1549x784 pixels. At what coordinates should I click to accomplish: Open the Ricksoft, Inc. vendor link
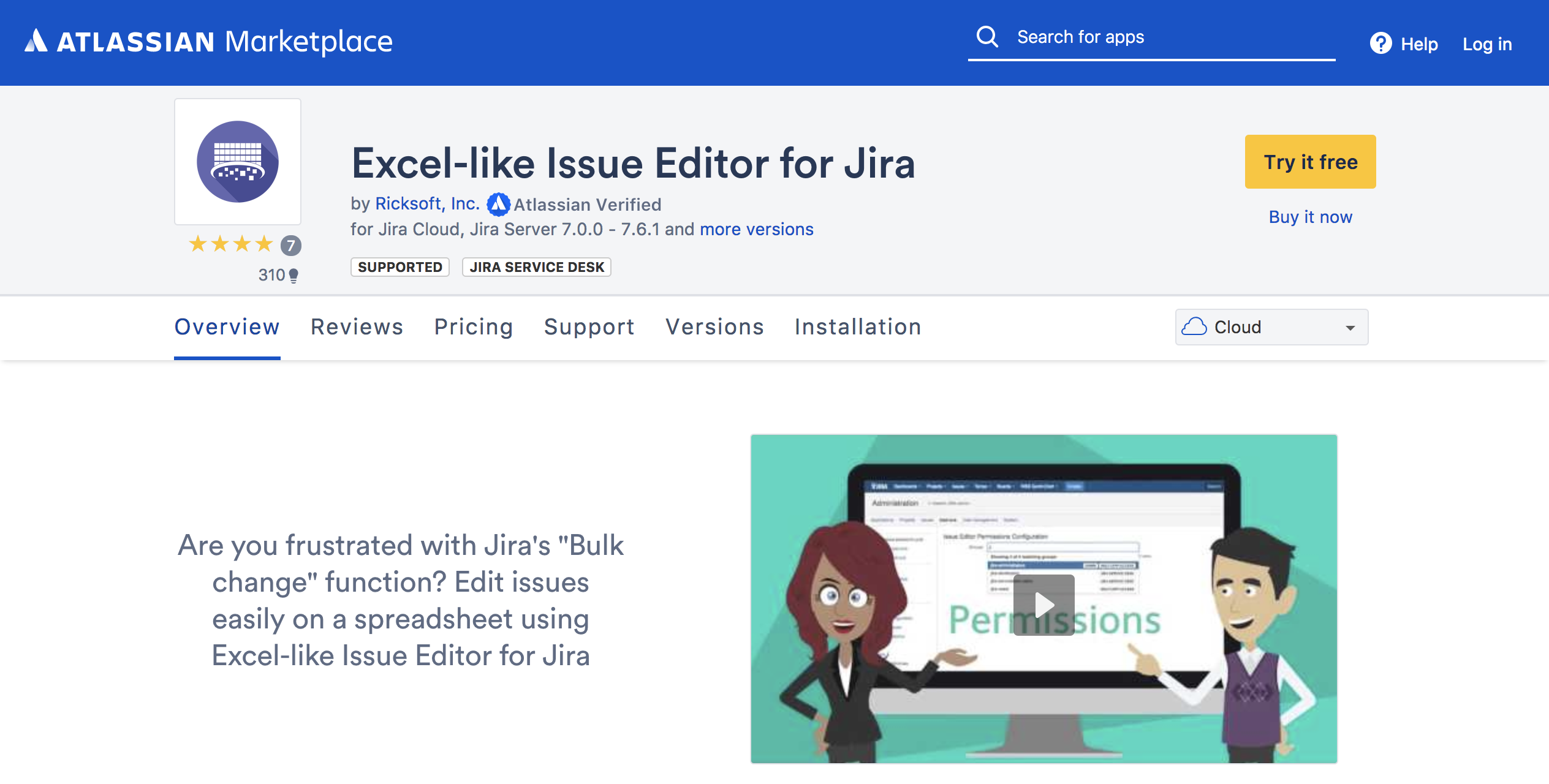click(x=427, y=203)
